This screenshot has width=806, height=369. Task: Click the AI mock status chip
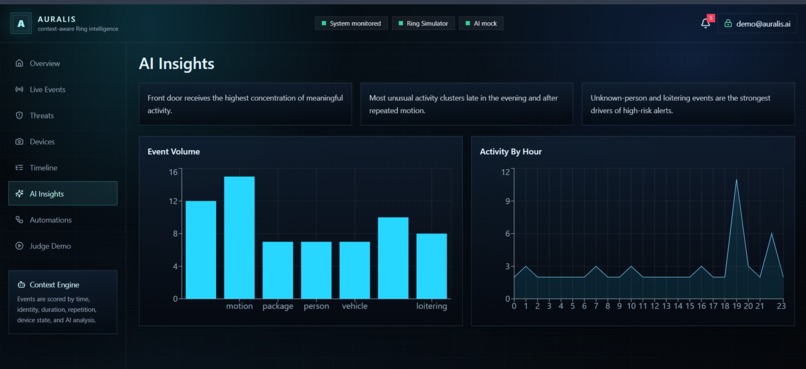point(481,24)
